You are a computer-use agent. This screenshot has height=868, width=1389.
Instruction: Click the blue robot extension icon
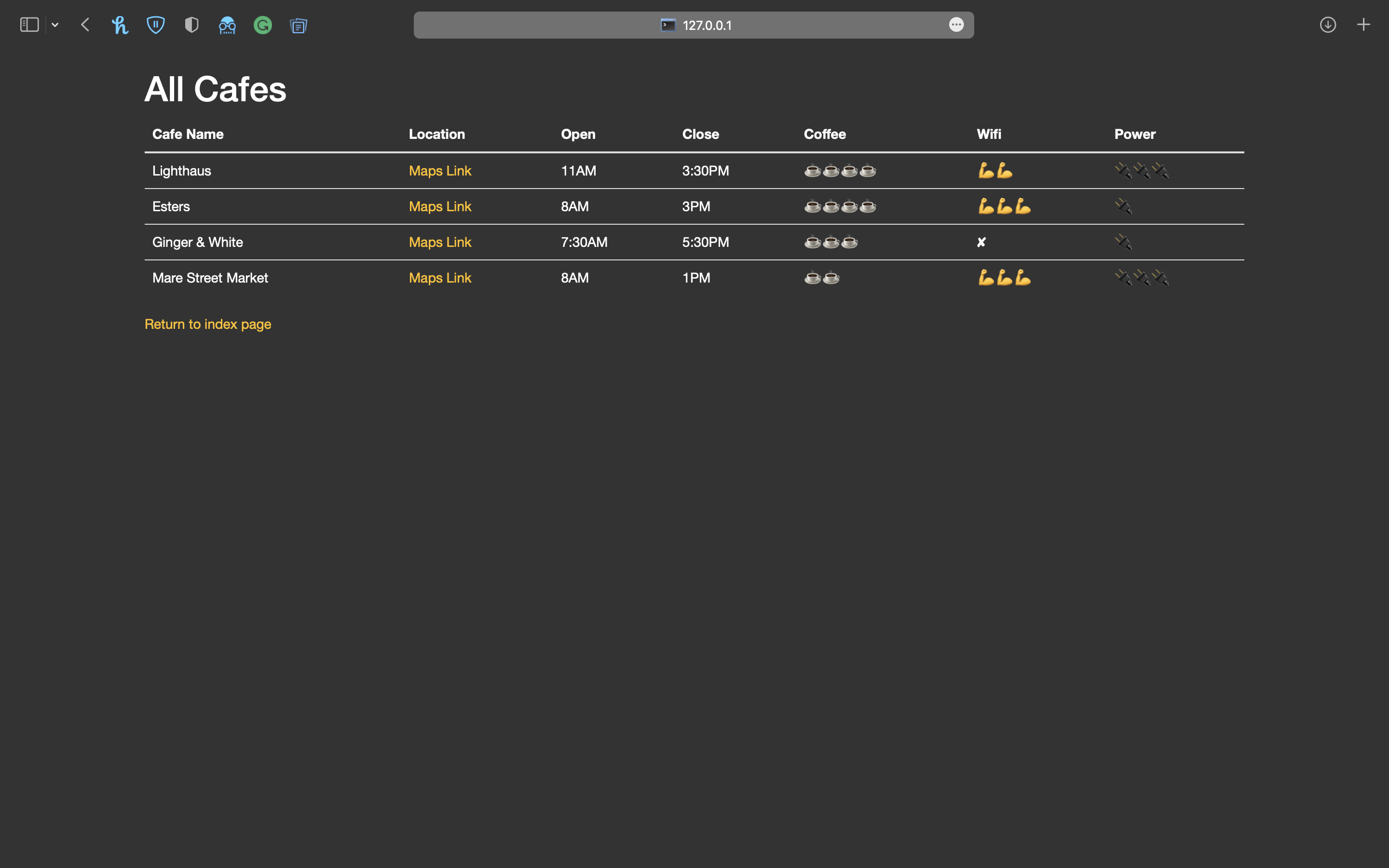227,25
